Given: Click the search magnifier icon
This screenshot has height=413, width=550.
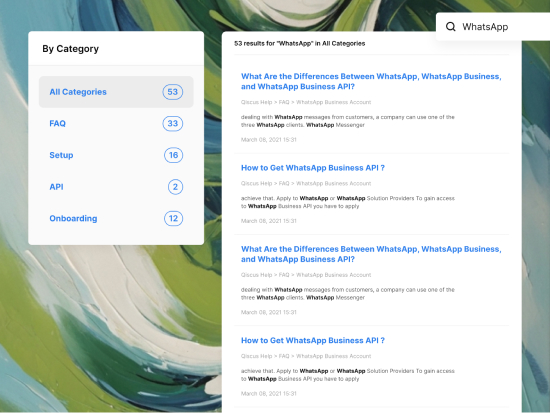Looking at the screenshot, I should pyautogui.click(x=450, y=27).
